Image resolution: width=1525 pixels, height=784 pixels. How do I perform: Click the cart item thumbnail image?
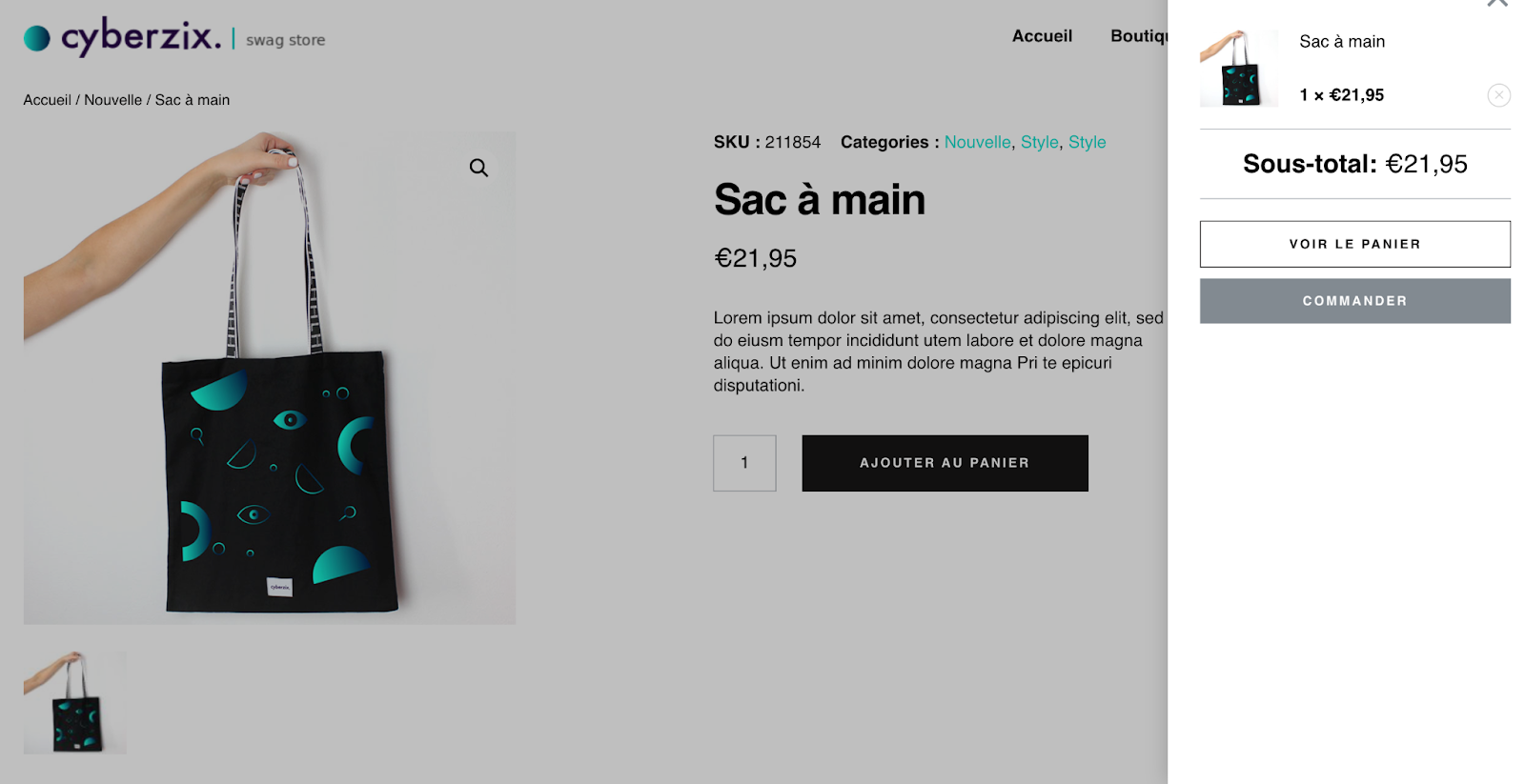click(x=1239, y=68)
